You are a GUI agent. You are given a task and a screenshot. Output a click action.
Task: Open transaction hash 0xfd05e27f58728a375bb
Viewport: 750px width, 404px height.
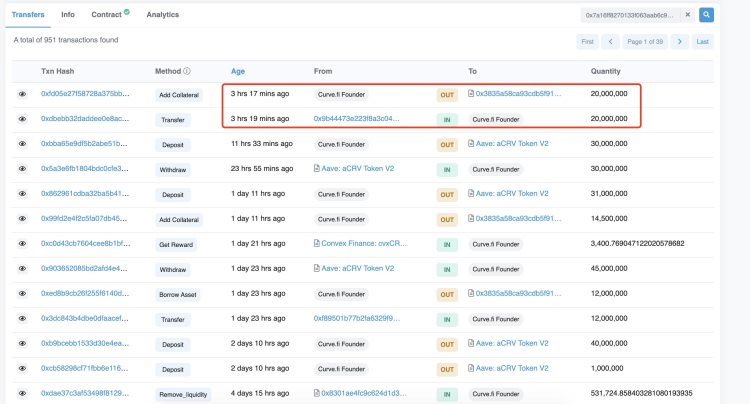[x=84, y=94]
